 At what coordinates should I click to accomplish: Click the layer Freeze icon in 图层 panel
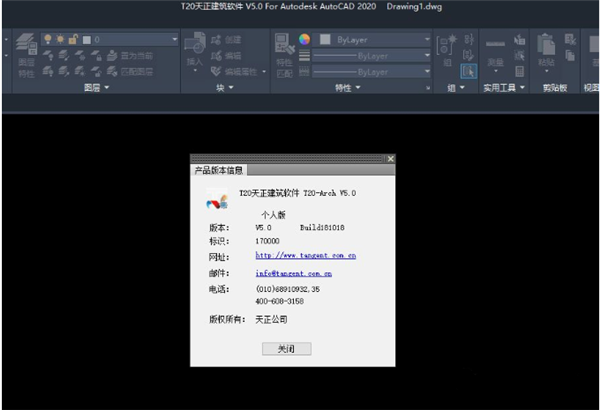coord(80,56)
